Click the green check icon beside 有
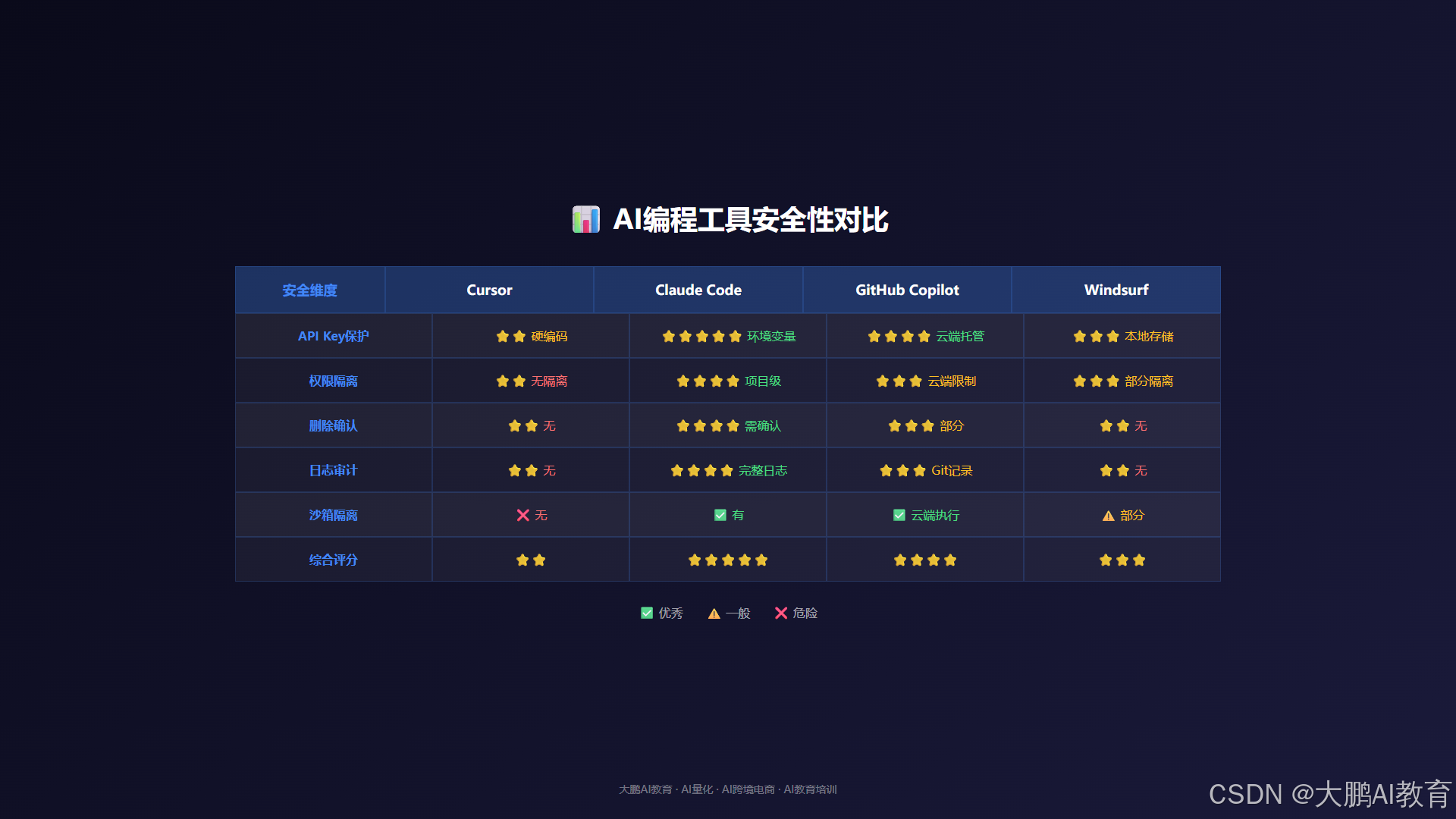This screenshot has height=819, width=1456. 720,516
